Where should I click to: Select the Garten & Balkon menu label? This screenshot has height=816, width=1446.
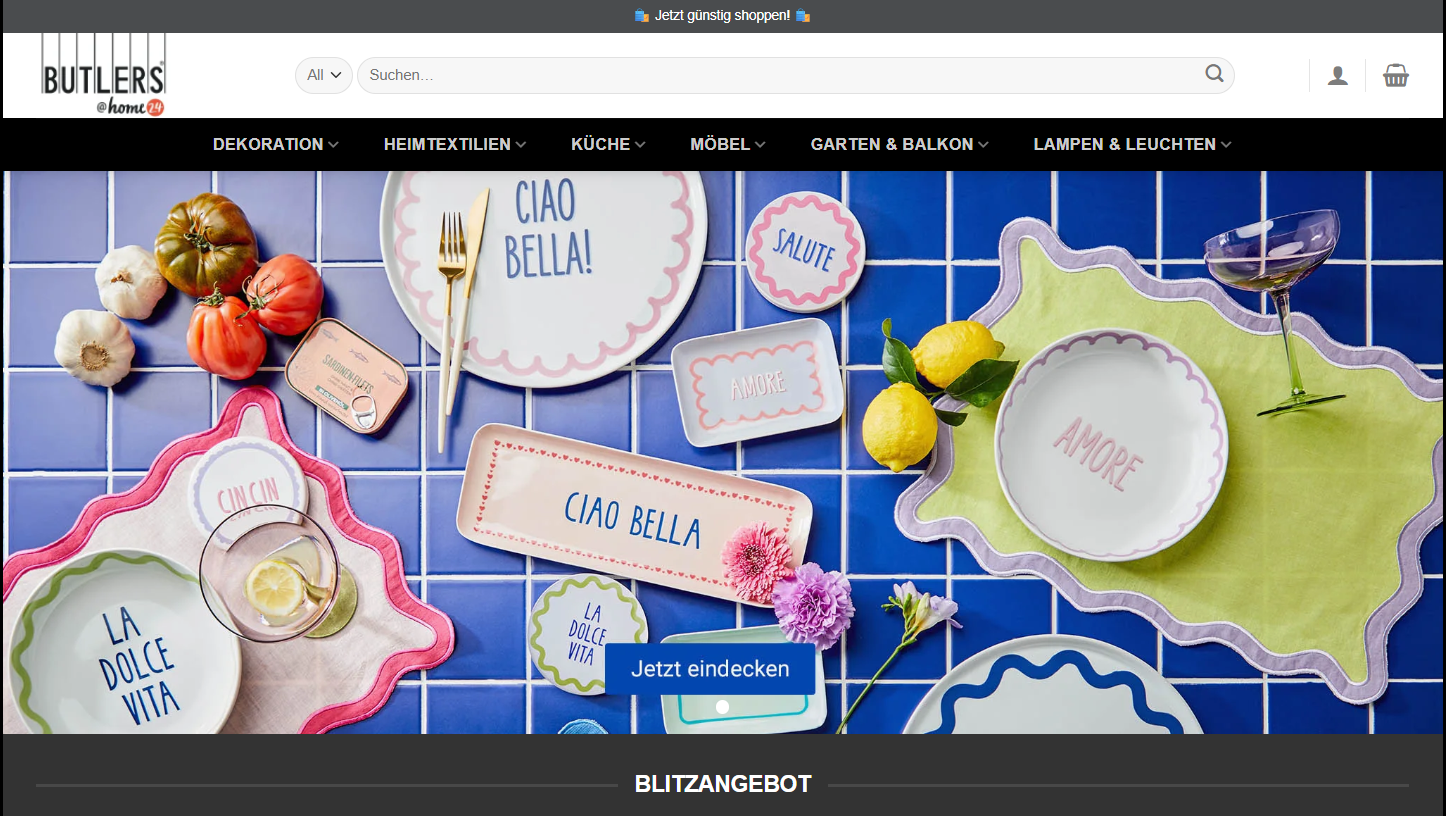click(891, 144)
